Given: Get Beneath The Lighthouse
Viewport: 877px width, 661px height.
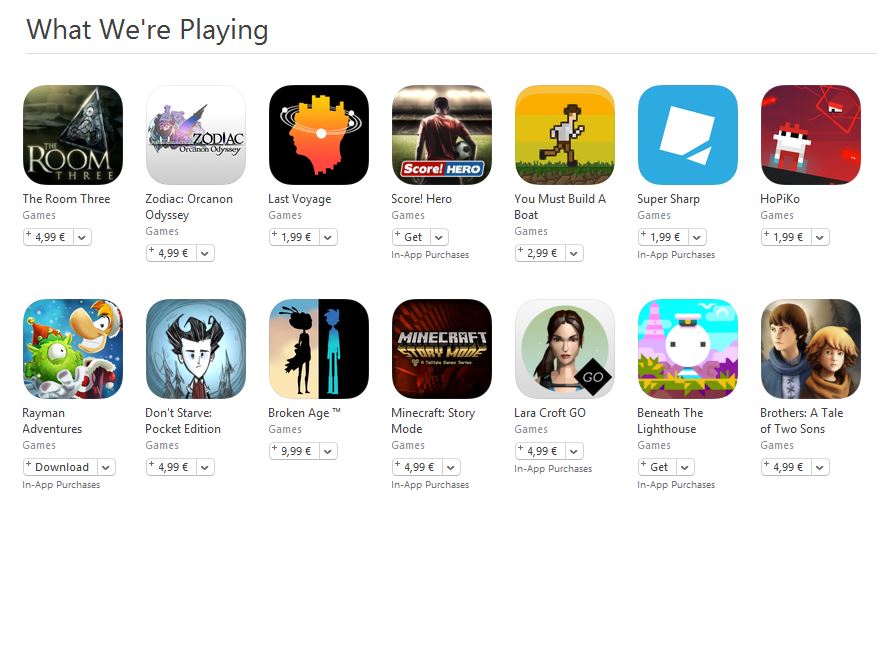Looking at the screenshot, I should [x=658, y=467].
